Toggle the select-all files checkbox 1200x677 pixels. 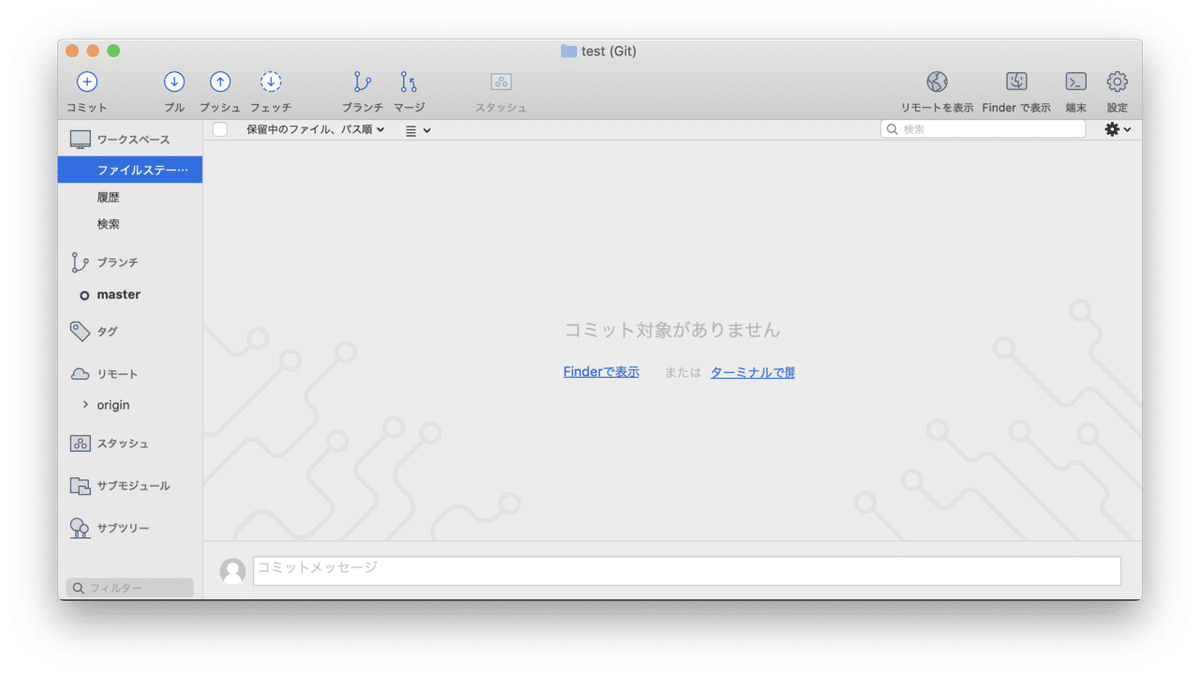219,129
